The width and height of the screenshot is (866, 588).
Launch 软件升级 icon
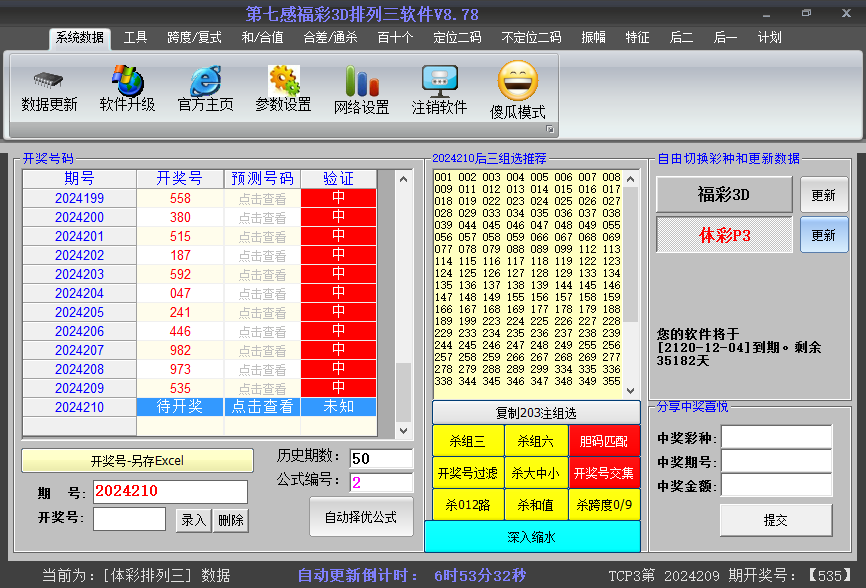click(x=128, y=81)
